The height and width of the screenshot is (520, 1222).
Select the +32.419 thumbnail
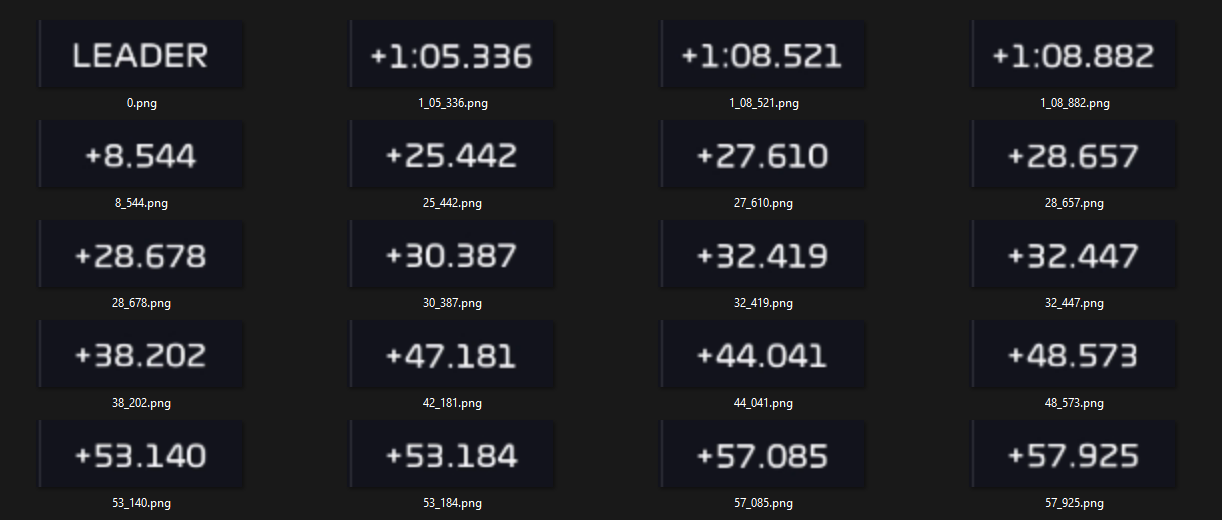coord(763,255)
